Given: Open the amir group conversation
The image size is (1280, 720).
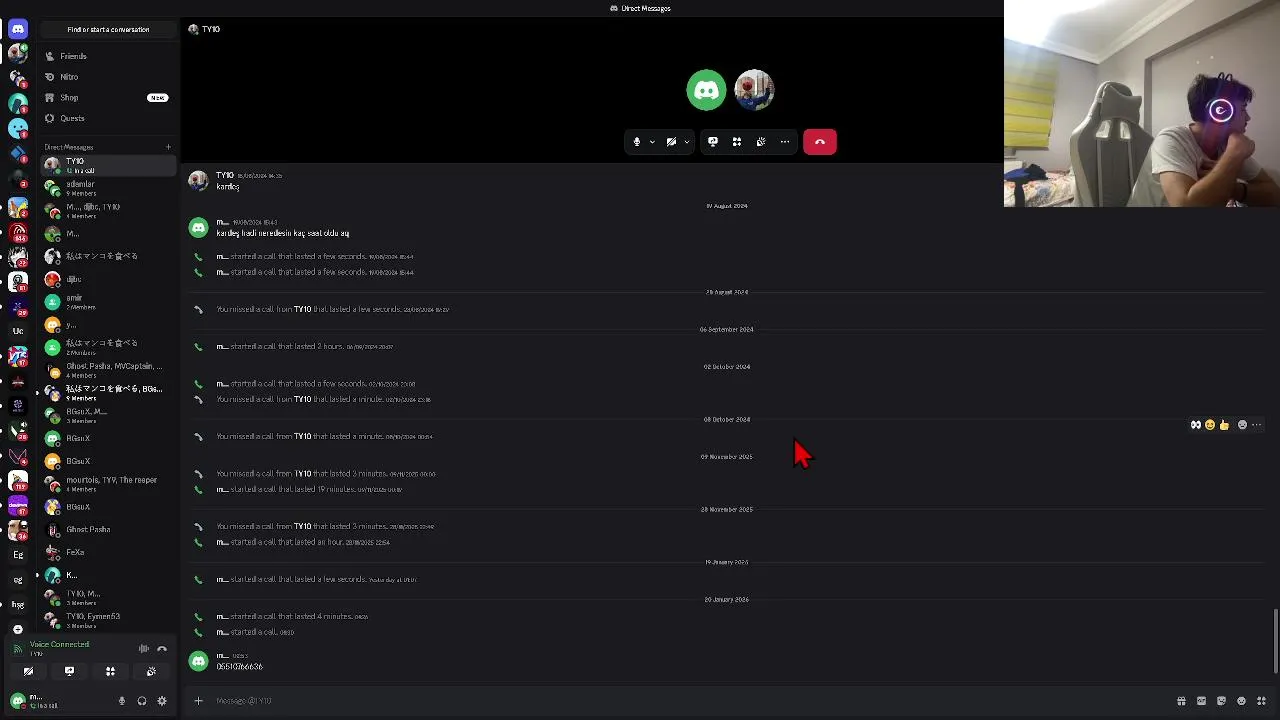Looking at the screenshot, I should 108,302.
